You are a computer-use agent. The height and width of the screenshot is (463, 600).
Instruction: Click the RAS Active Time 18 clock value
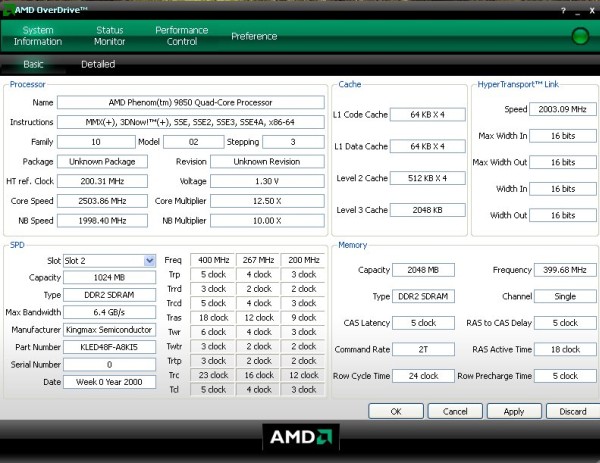tap(565, 349)
